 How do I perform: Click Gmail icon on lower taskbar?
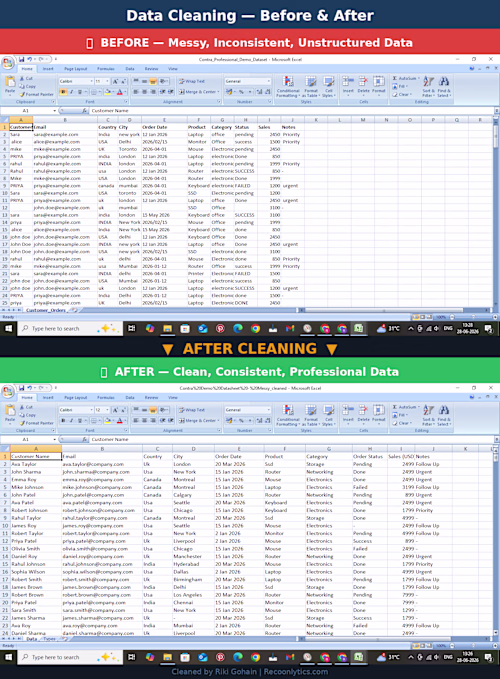(x=290, y=657)
